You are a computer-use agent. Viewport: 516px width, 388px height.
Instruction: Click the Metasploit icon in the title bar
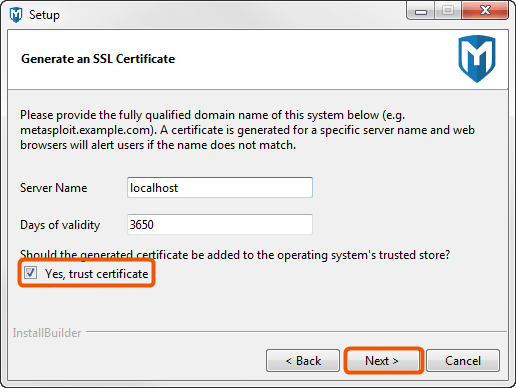[x=16, y=15]
